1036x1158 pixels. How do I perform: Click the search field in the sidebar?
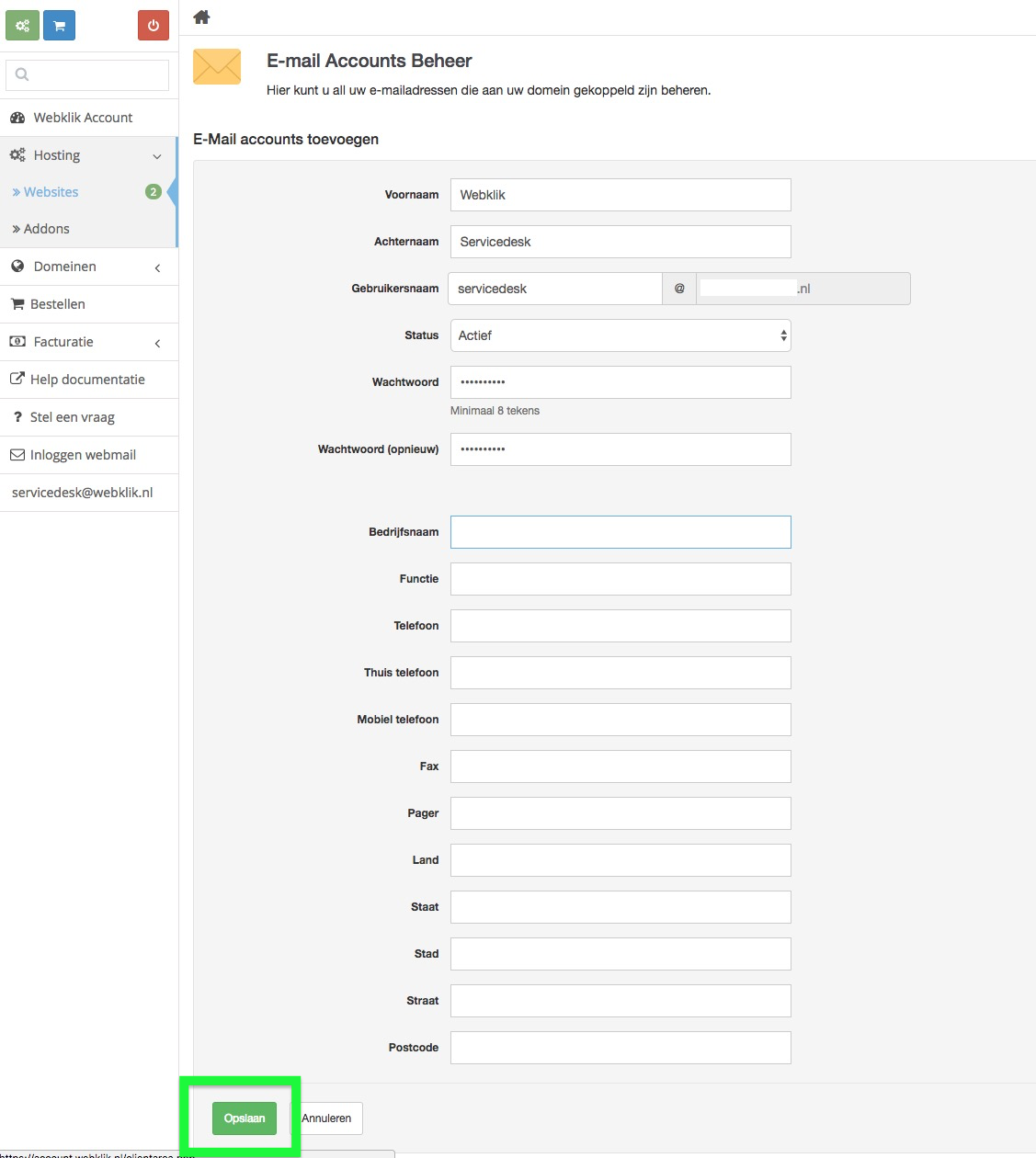(x=87, y=74)
